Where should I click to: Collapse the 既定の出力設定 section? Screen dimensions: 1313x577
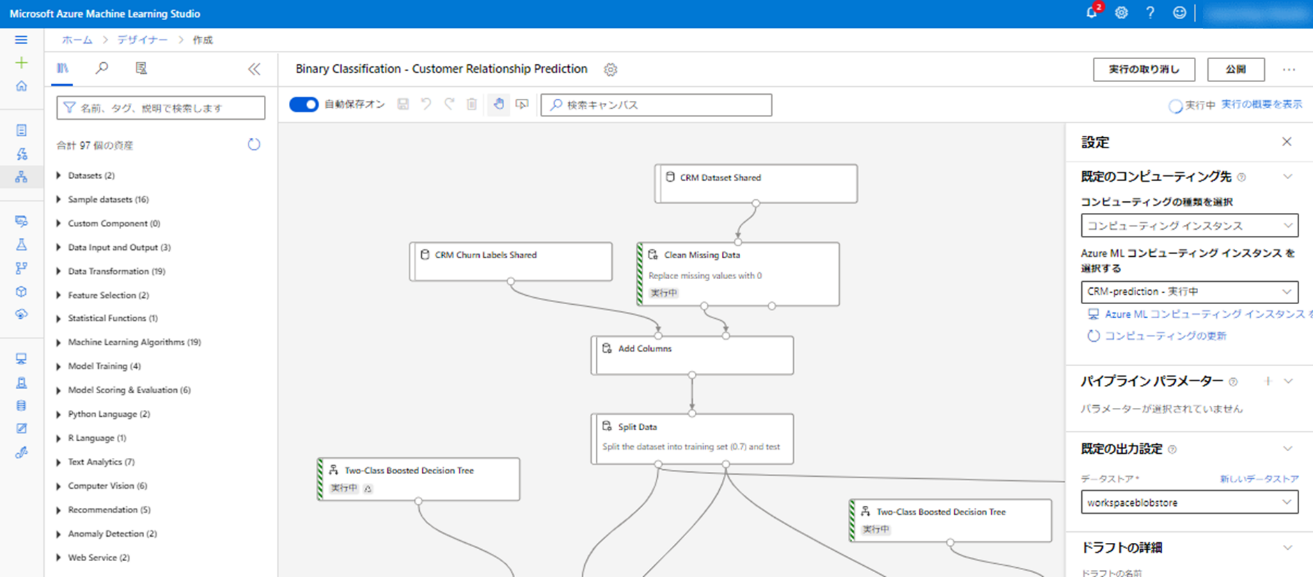point(1288,449)
